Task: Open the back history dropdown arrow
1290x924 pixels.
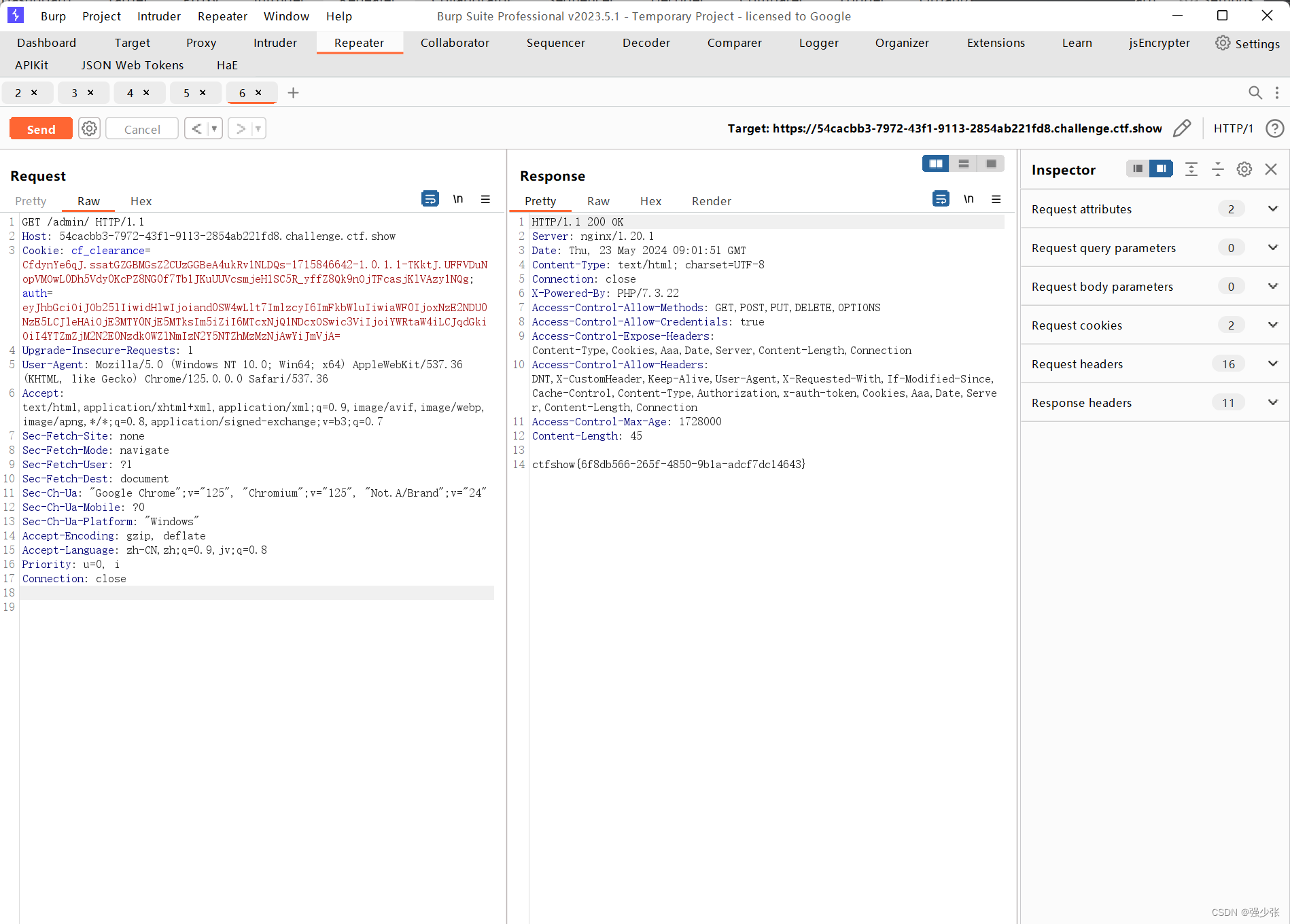Action: pyautogui.click(x=214, y=128)
